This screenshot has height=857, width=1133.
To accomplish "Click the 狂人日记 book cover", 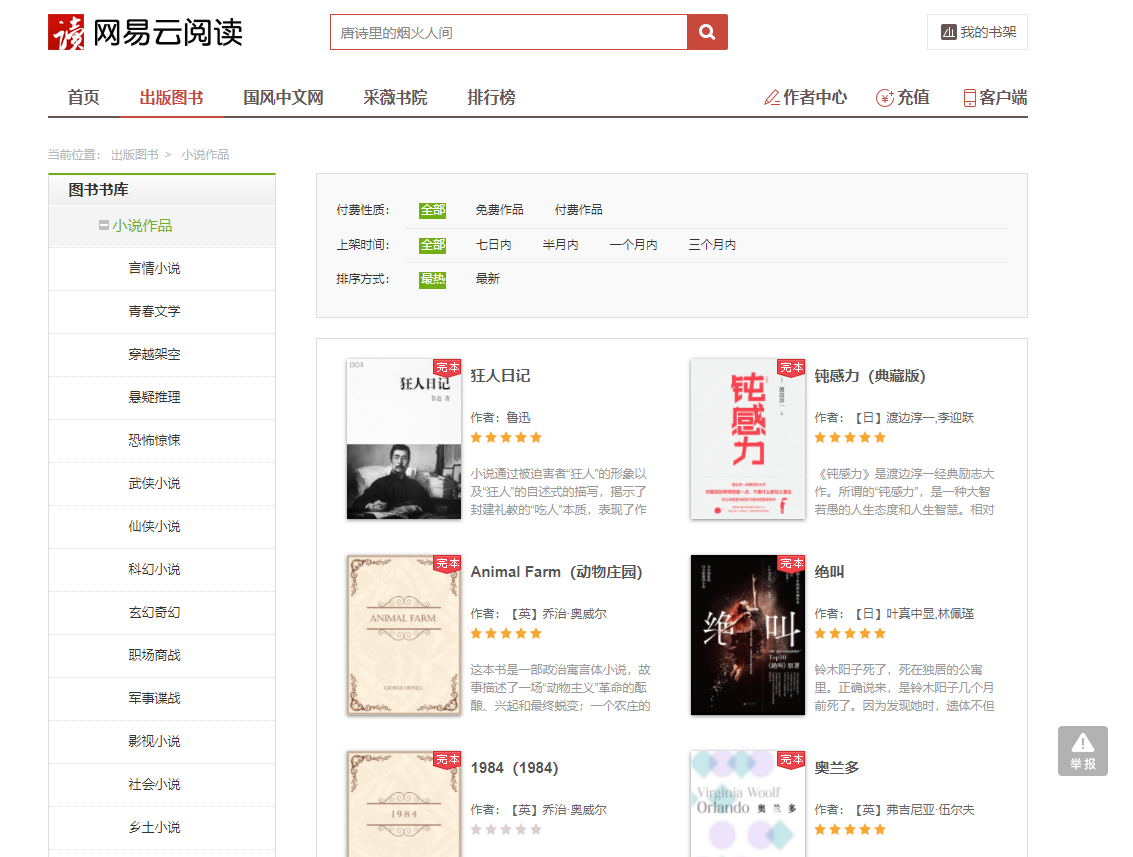I will (404, 439).
